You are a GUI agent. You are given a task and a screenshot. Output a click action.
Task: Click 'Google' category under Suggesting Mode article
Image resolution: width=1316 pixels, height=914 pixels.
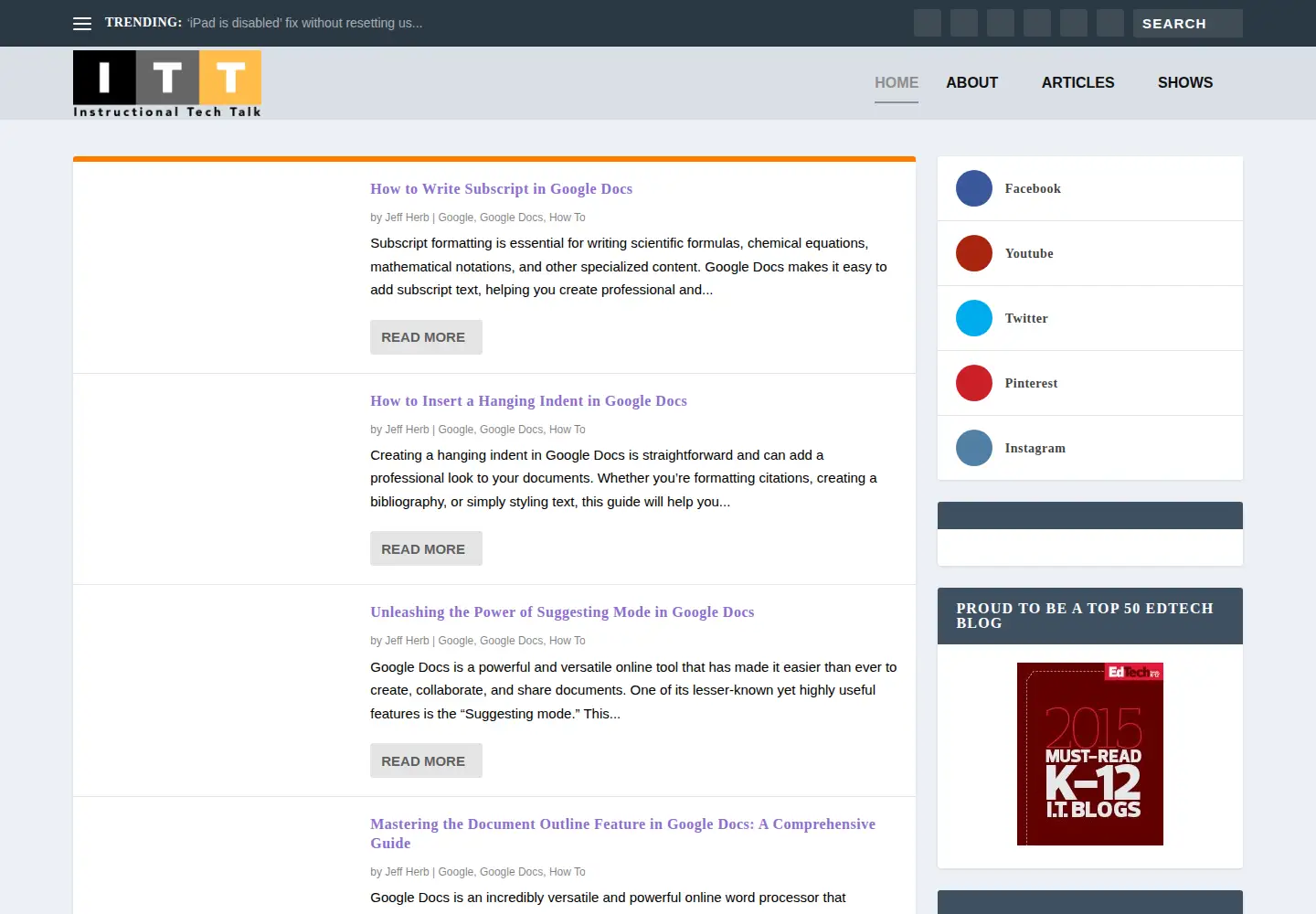(x=456, y=641)
